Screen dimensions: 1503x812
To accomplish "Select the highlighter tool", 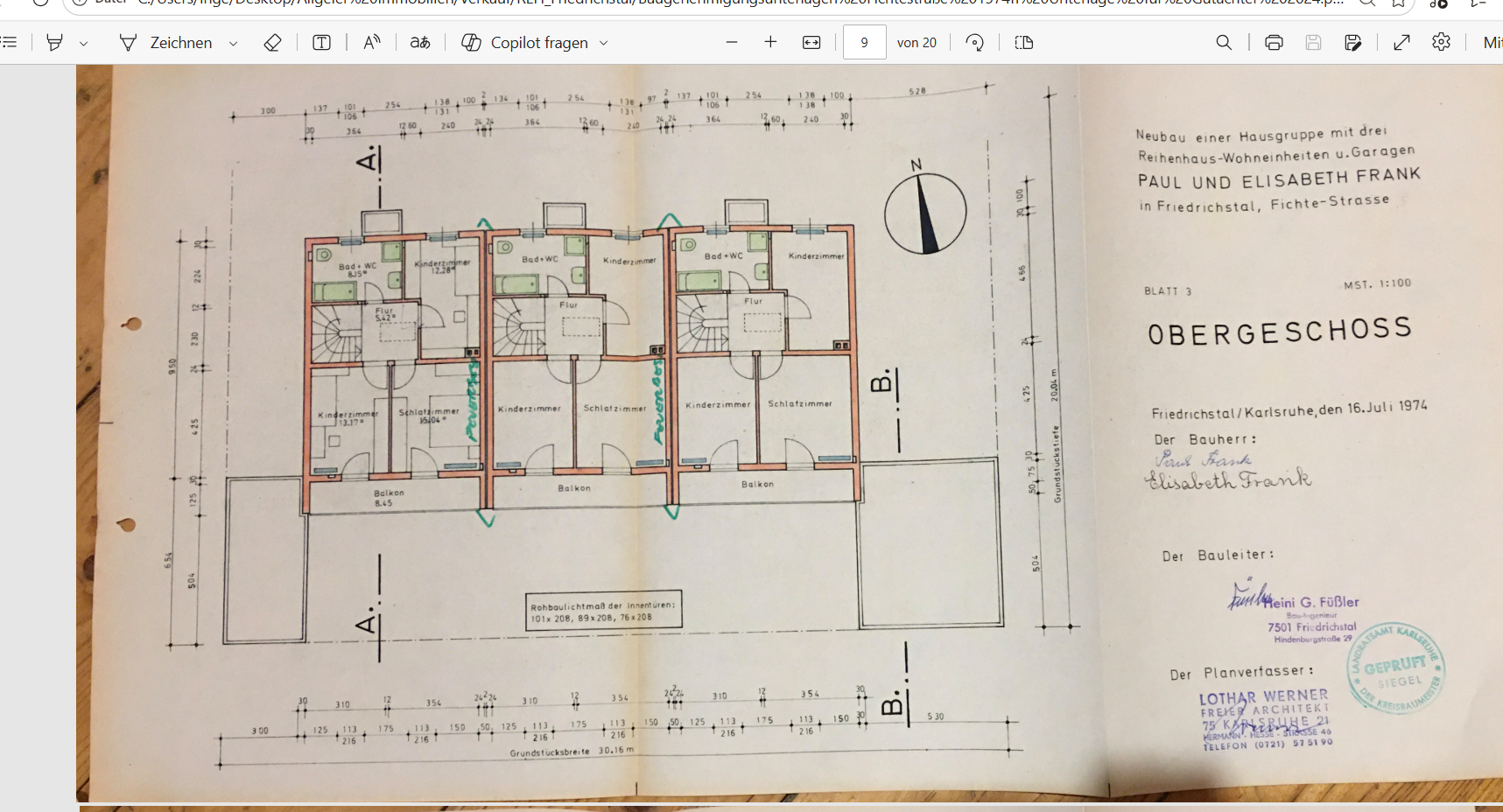I will tap(54, 42).
